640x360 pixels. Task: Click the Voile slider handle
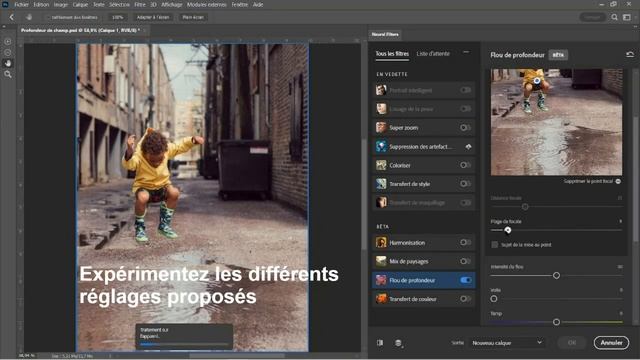(x=494, y=299)
